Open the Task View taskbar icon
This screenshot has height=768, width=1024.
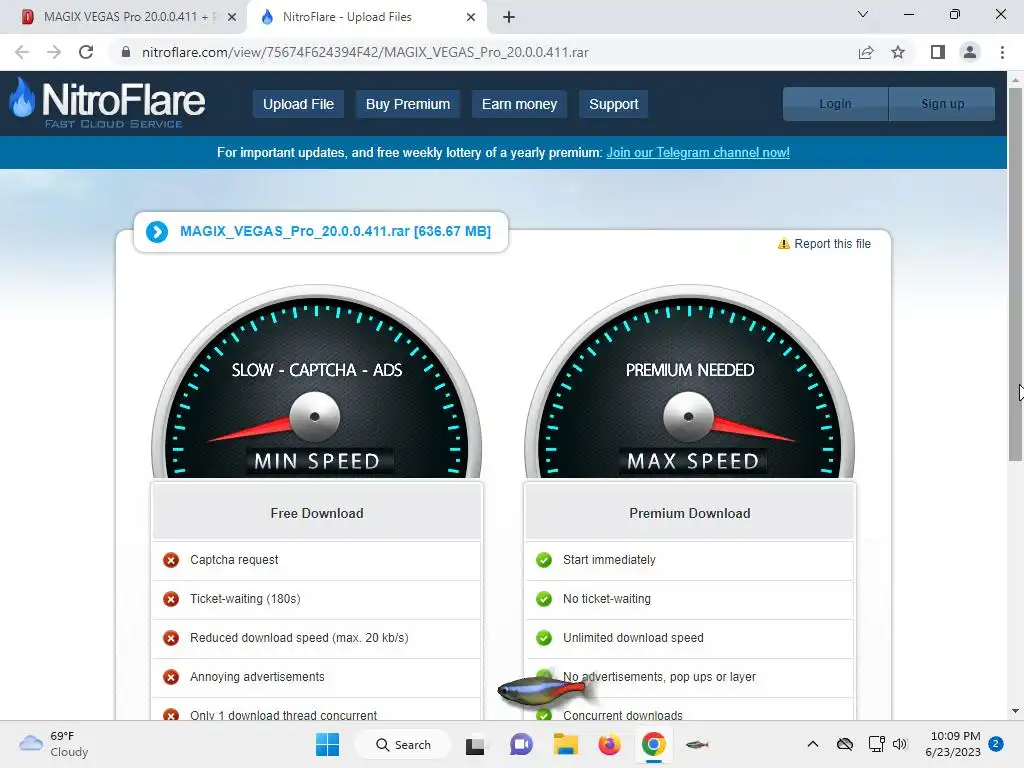475,745
